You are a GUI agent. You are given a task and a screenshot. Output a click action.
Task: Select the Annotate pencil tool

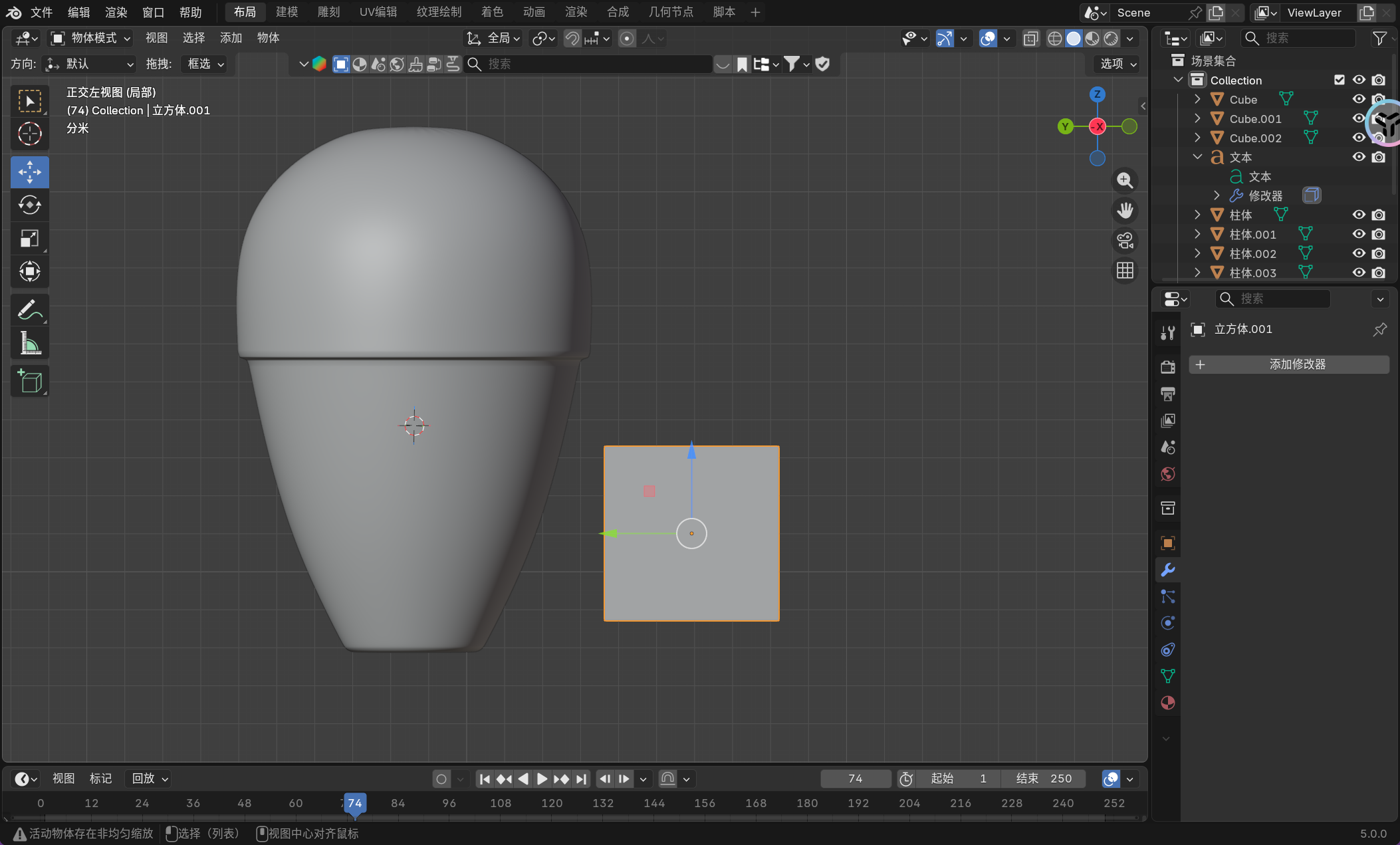[29, 310]
